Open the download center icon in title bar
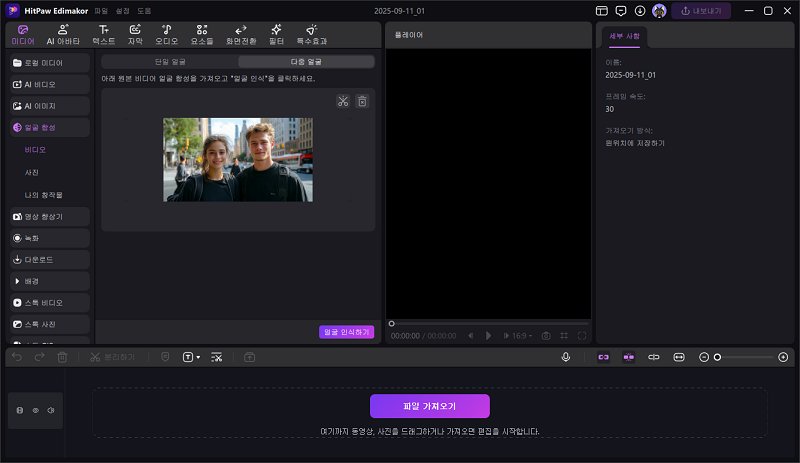Image resolution: width=800 pixels, height=463 pixels. (x=640, y=11)
